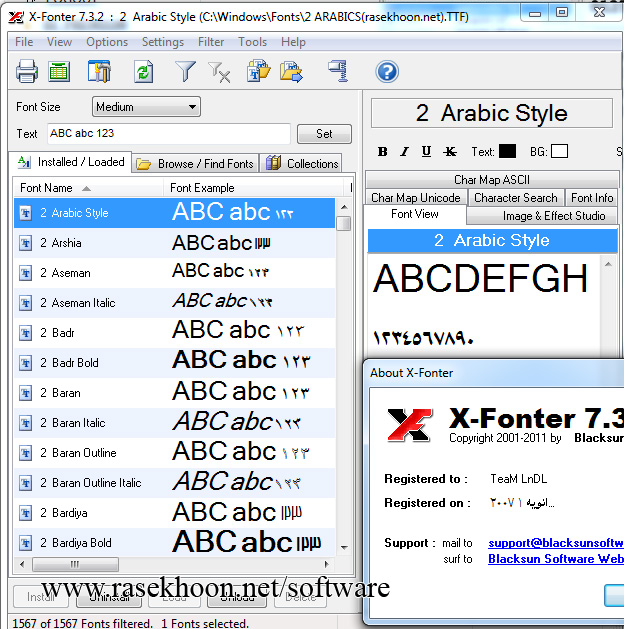Click font list scrollbar down arrow
The width and height of the screenshot is (624, 629).
pyautogui.click(x=344, y=548)
